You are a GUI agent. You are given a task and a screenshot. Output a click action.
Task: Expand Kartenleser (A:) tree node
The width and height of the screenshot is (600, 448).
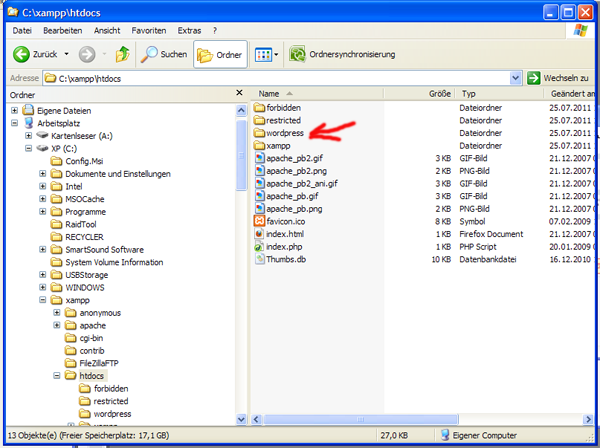(28, 136)
